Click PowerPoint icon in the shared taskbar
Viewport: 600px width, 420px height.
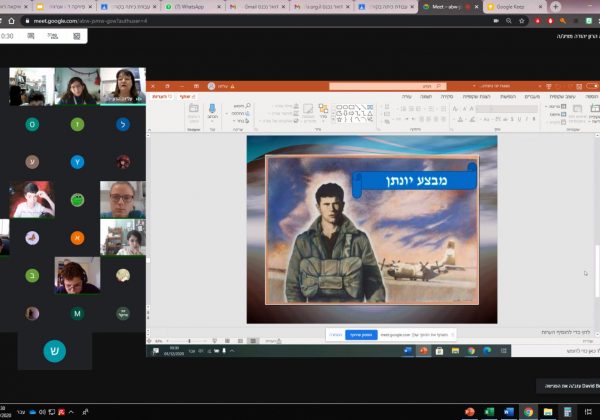point(424,350)
